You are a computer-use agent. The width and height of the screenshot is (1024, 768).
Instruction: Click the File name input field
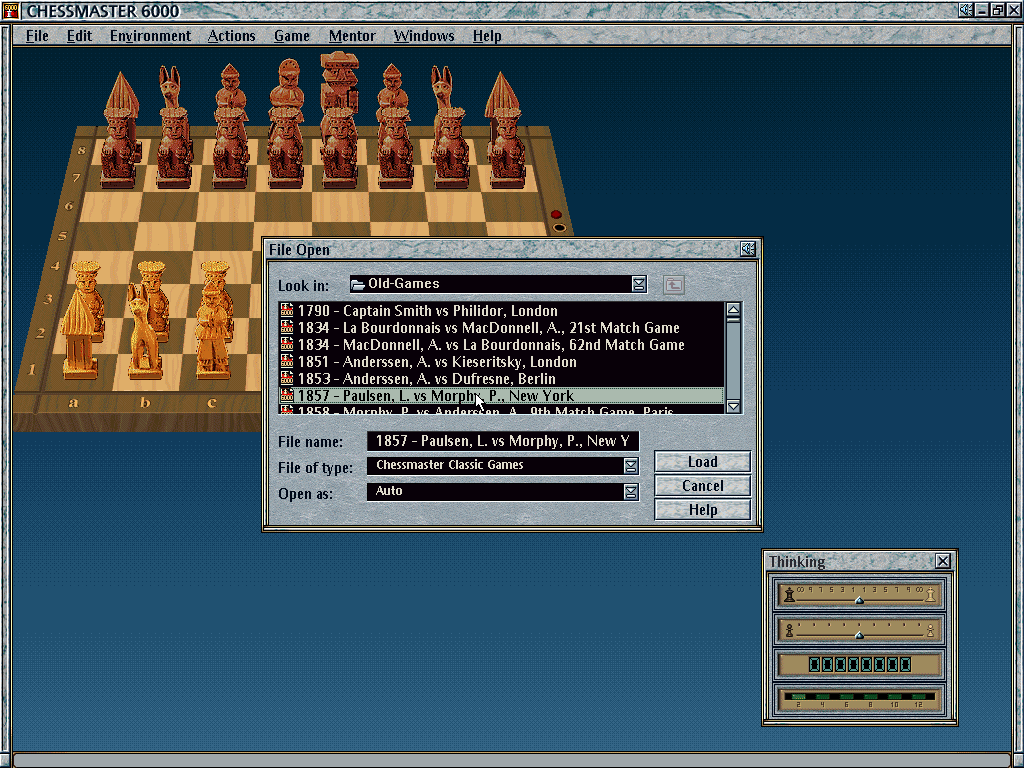click(x=503, y=441)
